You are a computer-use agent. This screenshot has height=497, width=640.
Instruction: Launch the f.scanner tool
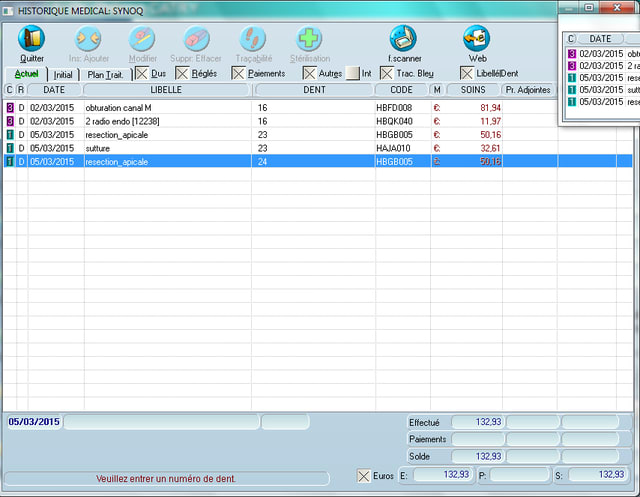click(405, 40)
